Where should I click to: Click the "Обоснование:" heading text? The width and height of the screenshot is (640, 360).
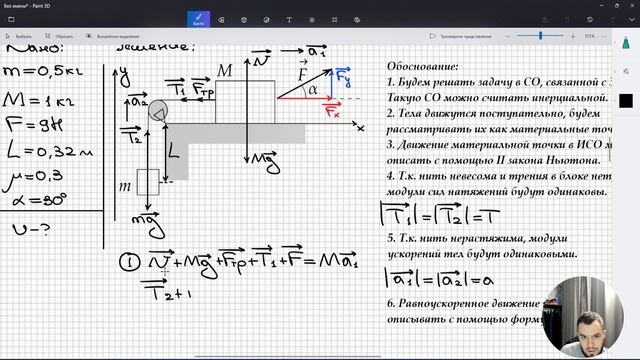422,66
